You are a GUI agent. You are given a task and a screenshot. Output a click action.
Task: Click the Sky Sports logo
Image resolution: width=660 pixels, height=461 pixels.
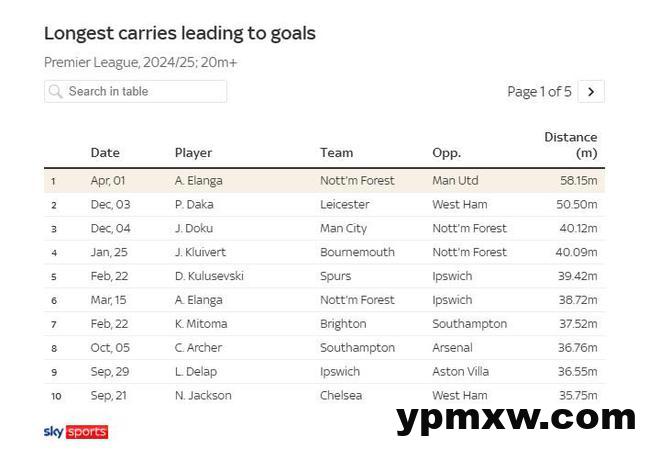[76, 432]
